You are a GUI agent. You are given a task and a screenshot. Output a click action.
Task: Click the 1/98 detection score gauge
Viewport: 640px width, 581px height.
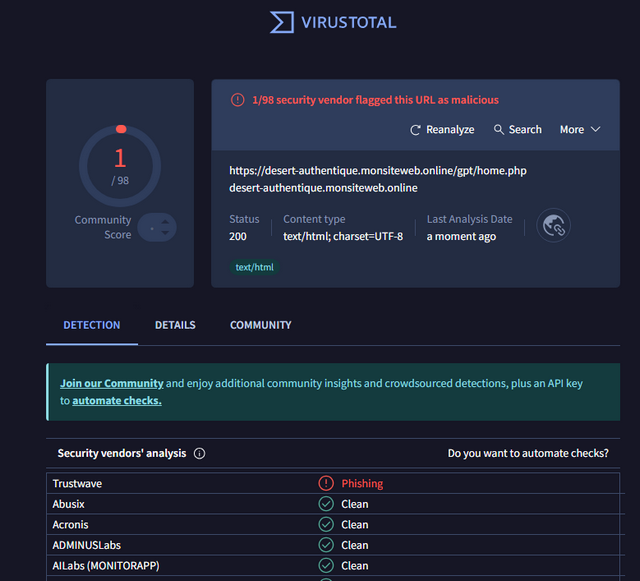pos(120,166)
